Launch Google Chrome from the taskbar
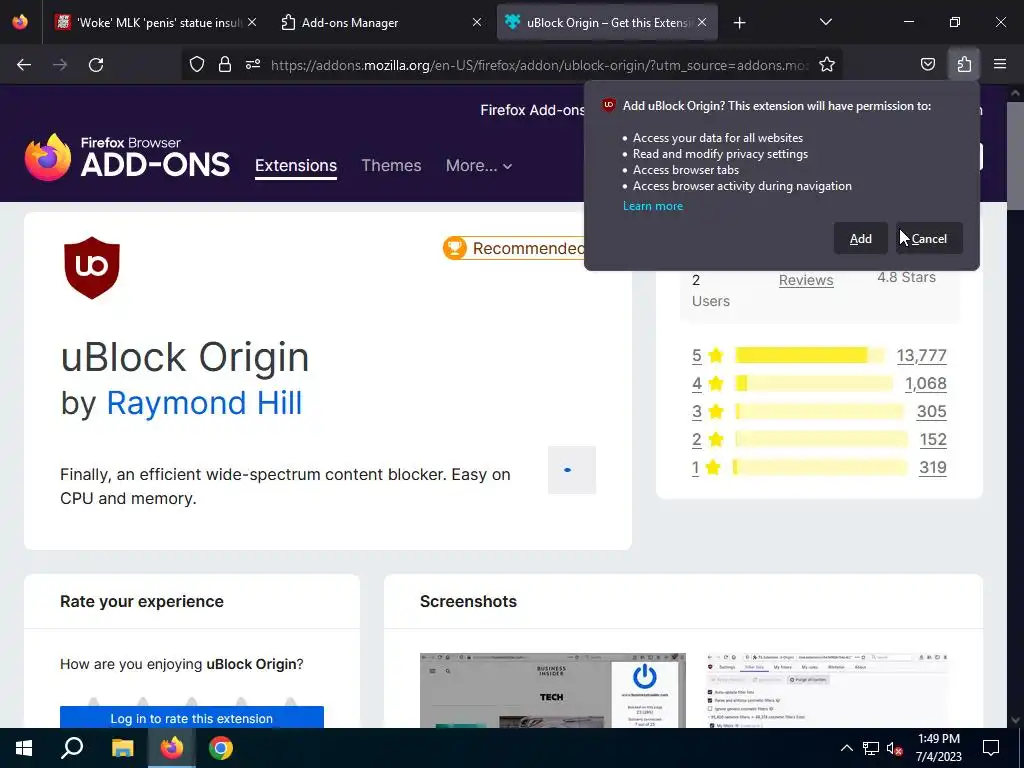The image size is (1024, 768). [x=221, y=748]
